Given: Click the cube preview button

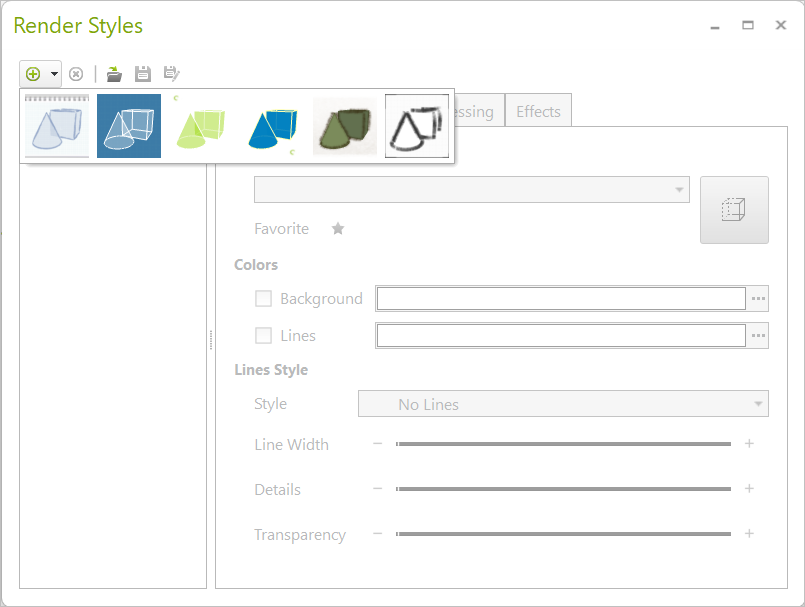Looking at the screenshot, I should 734,210.
